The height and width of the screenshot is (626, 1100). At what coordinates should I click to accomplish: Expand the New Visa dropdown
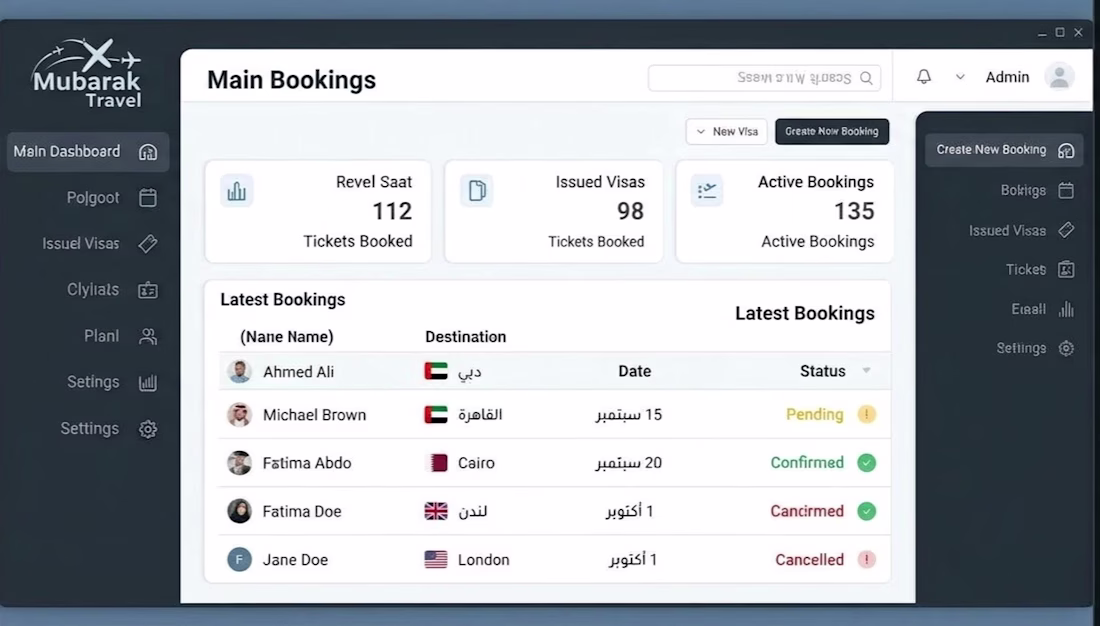(x=726, y=131)
